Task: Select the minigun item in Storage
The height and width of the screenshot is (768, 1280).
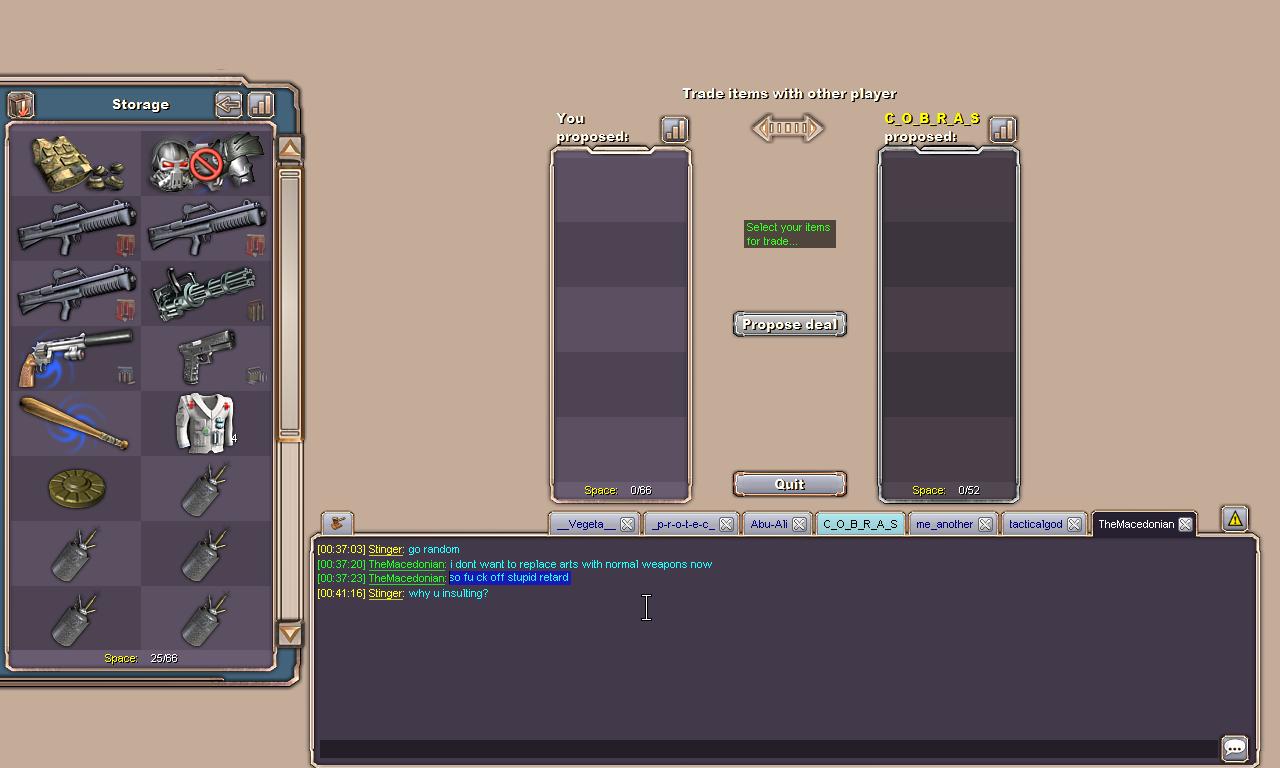Action: pos(206,294)
